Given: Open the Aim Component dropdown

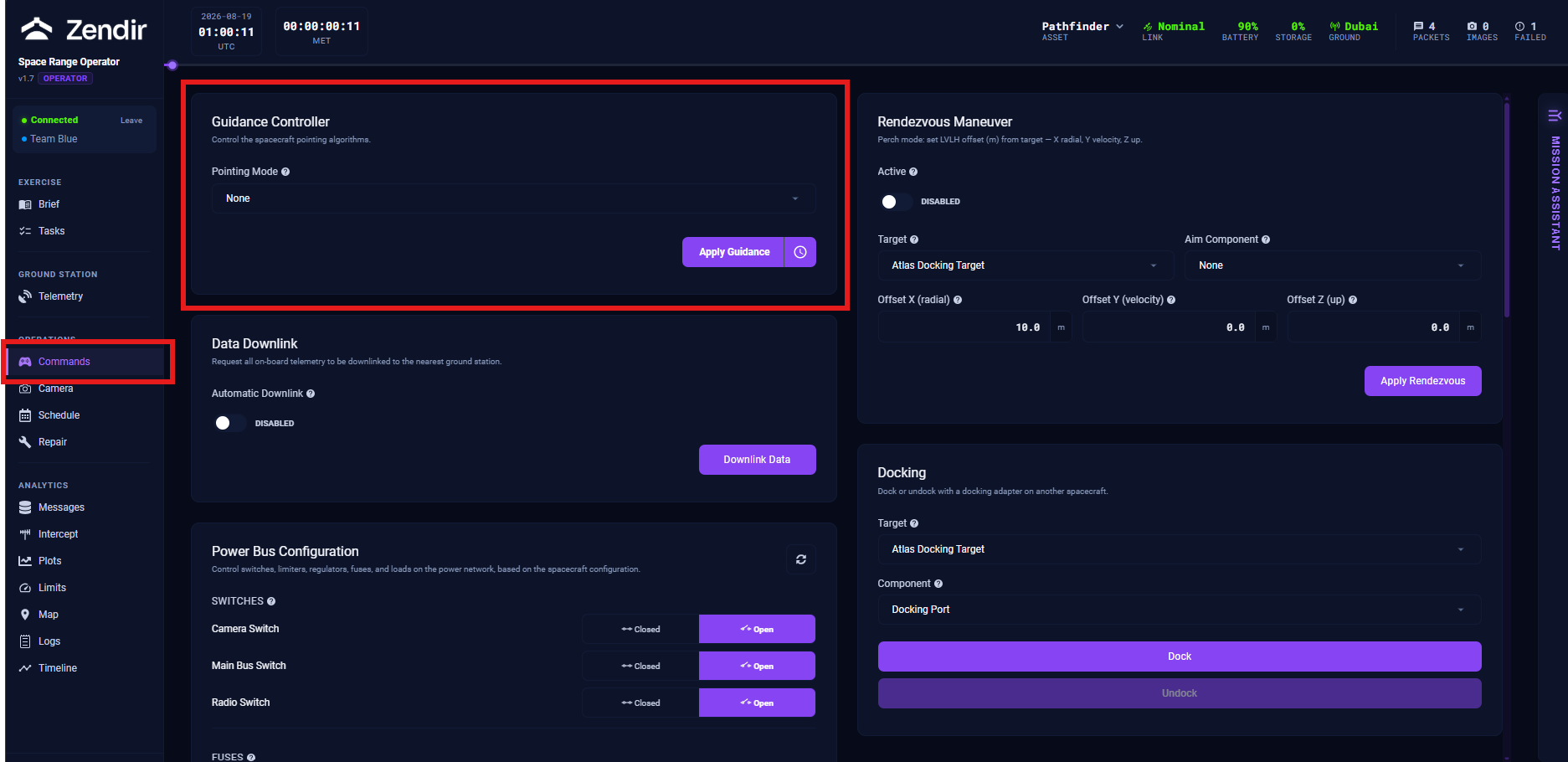Looking at the screenshot, I should coord(1333,265).
